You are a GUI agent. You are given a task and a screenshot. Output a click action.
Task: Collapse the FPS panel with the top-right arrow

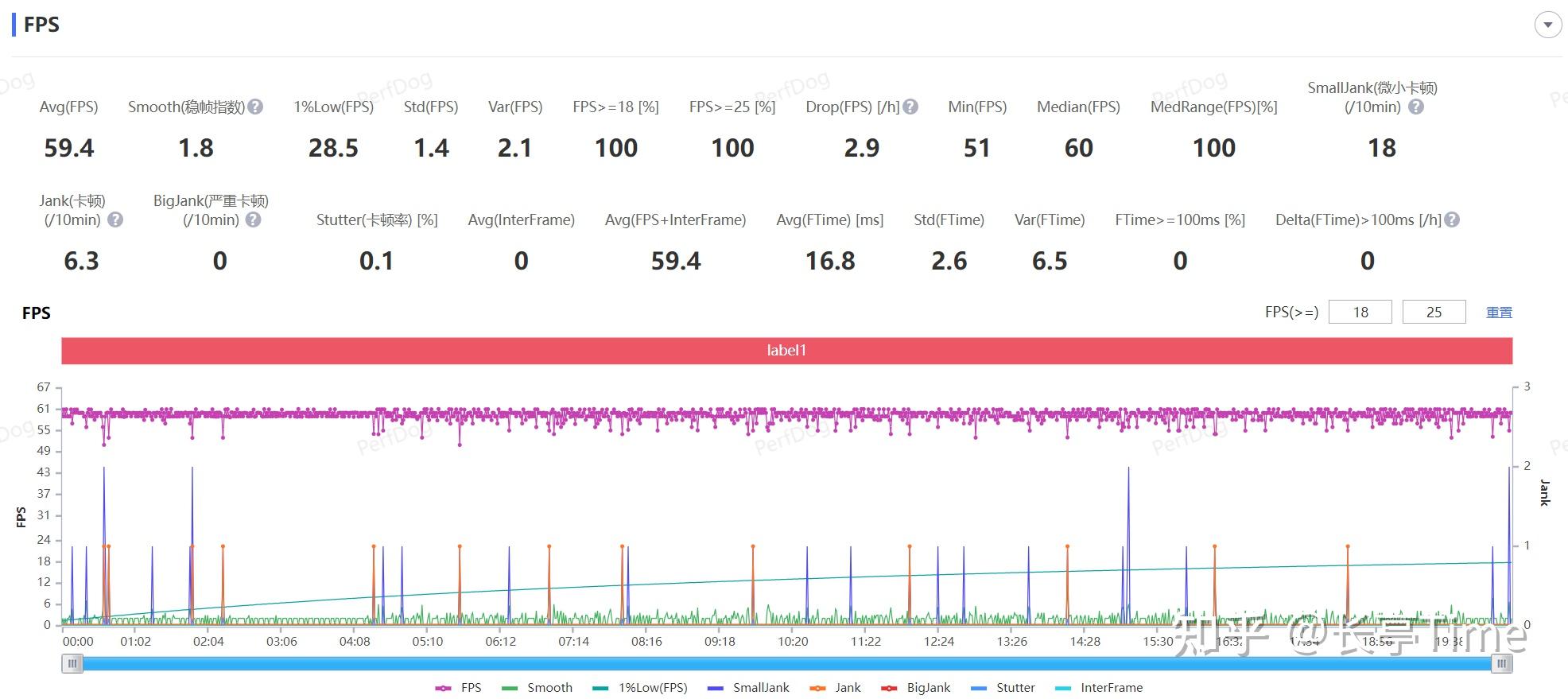click(1547, 25)
